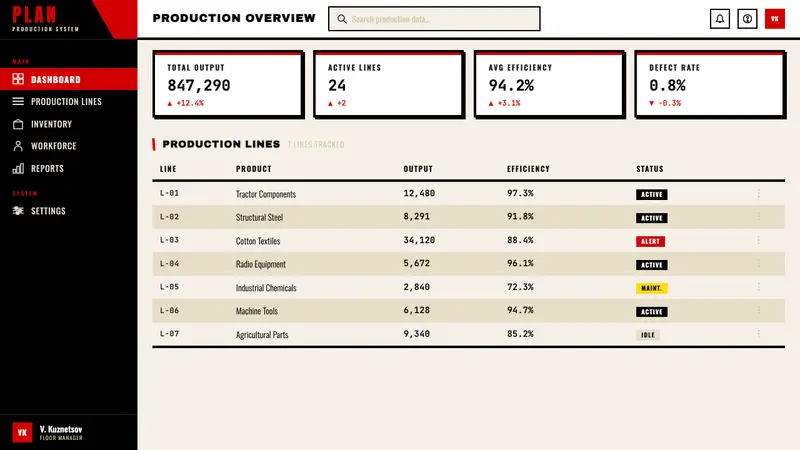Open row menu for L-04 Radio Equipment

tap(759, 264)
